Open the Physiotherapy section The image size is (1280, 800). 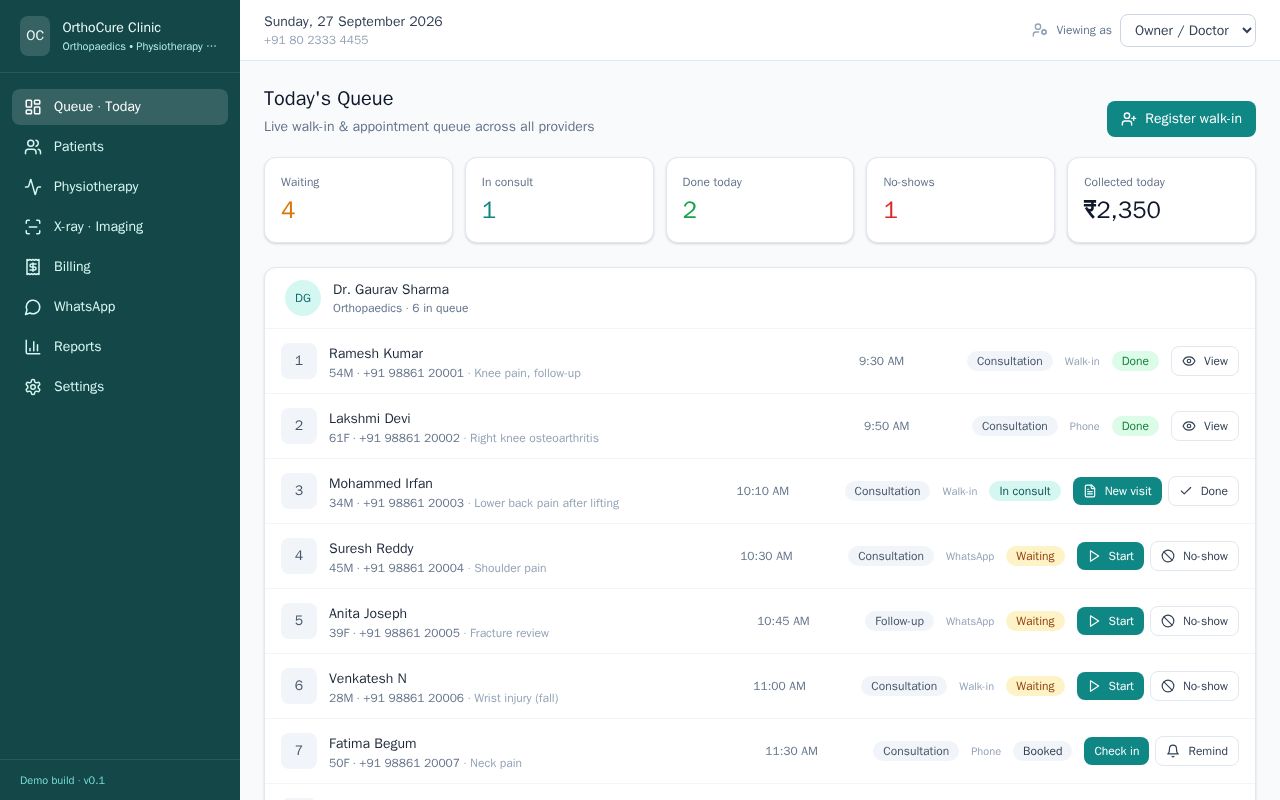click(120, 187)
